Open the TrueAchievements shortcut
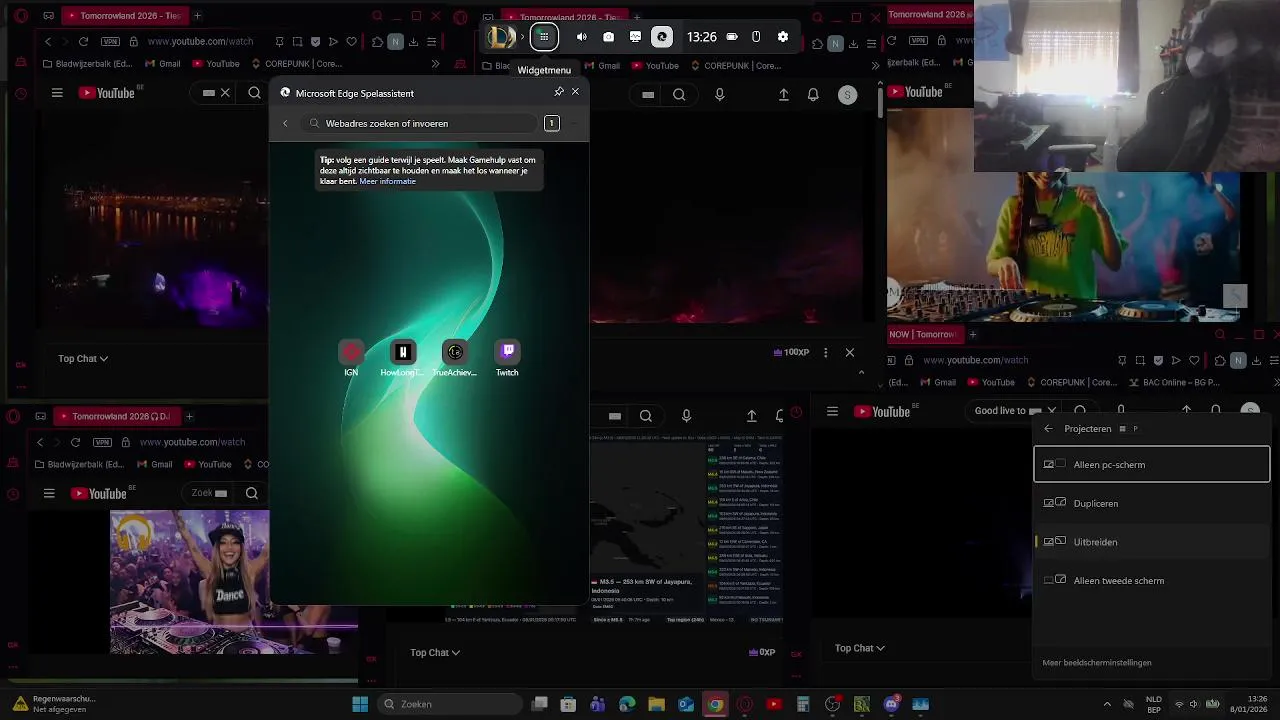 click(x=454, y=358)
